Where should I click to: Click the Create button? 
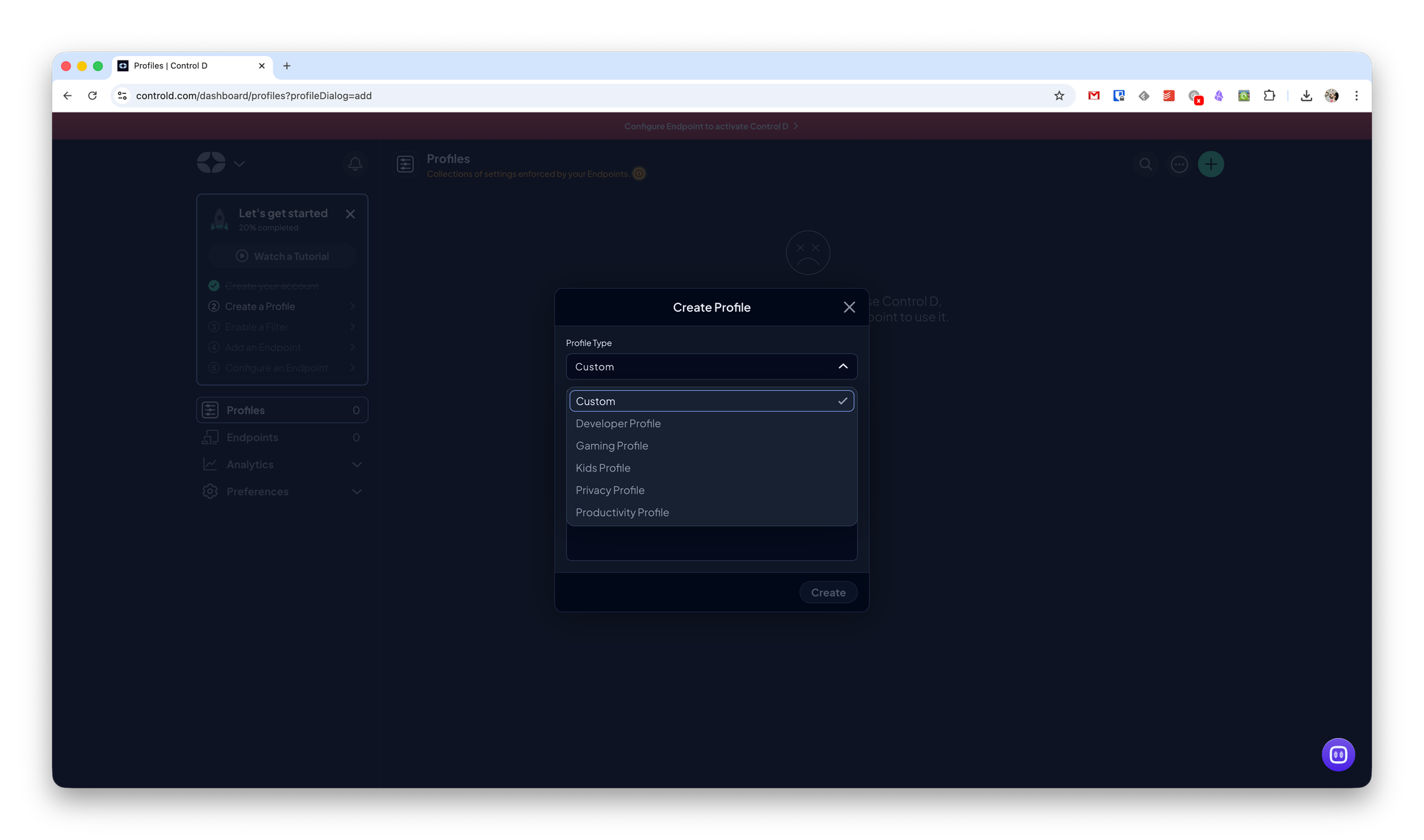pyautogui.click(x=828, y=592)
